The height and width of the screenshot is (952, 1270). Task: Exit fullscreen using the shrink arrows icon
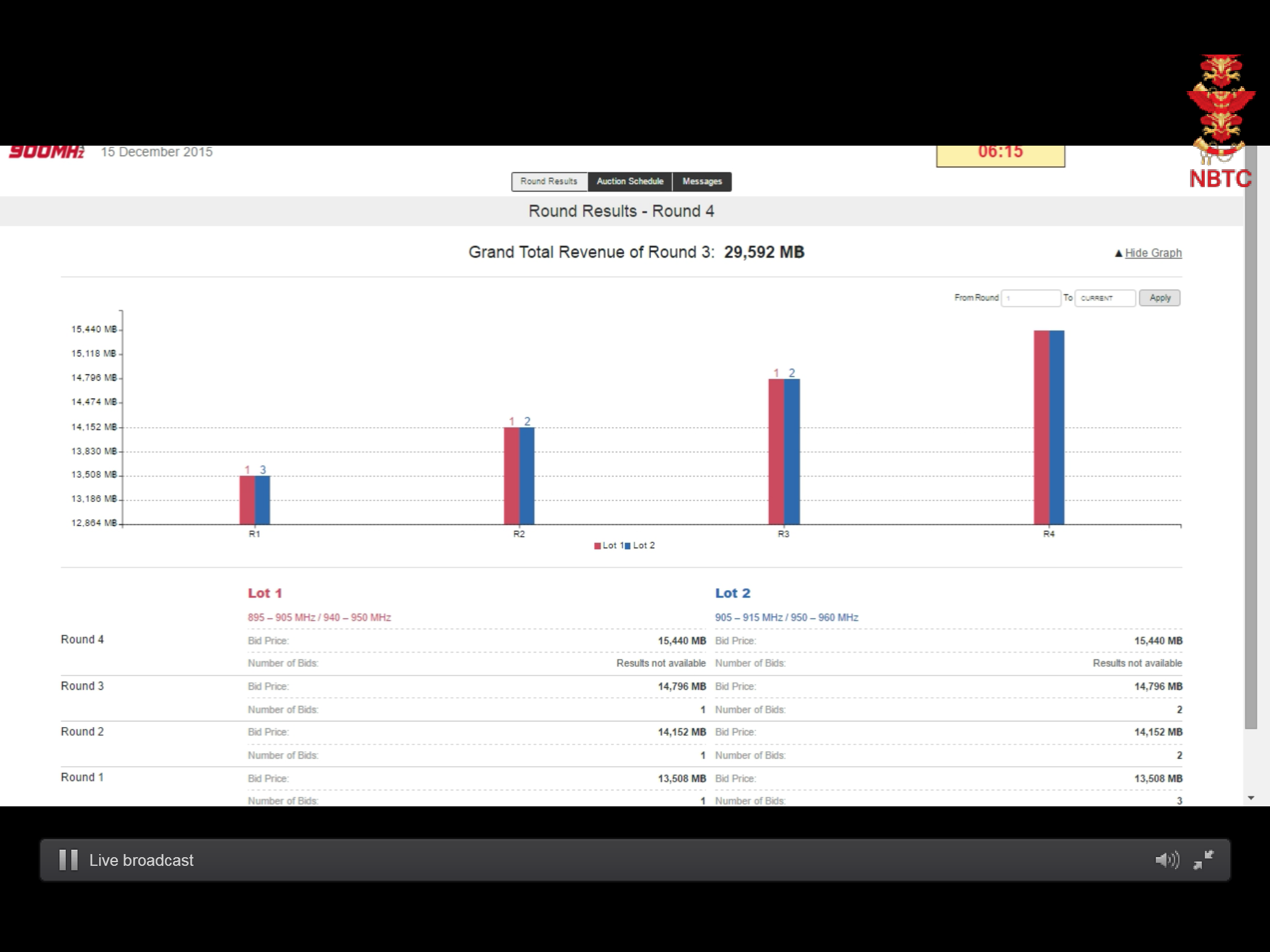pos(1203,860)
